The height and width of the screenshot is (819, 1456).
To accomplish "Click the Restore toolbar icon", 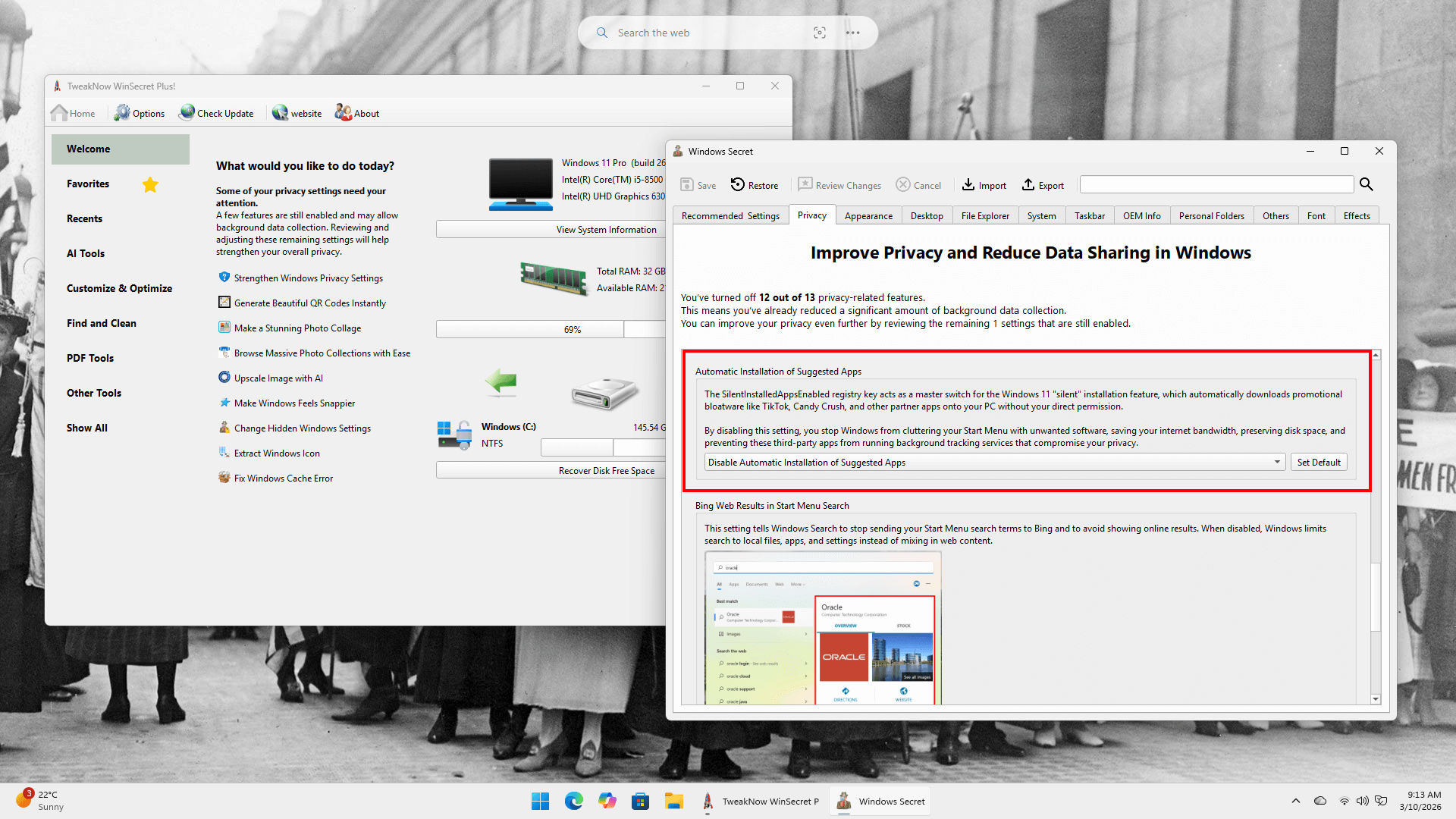I will (738, 184).
